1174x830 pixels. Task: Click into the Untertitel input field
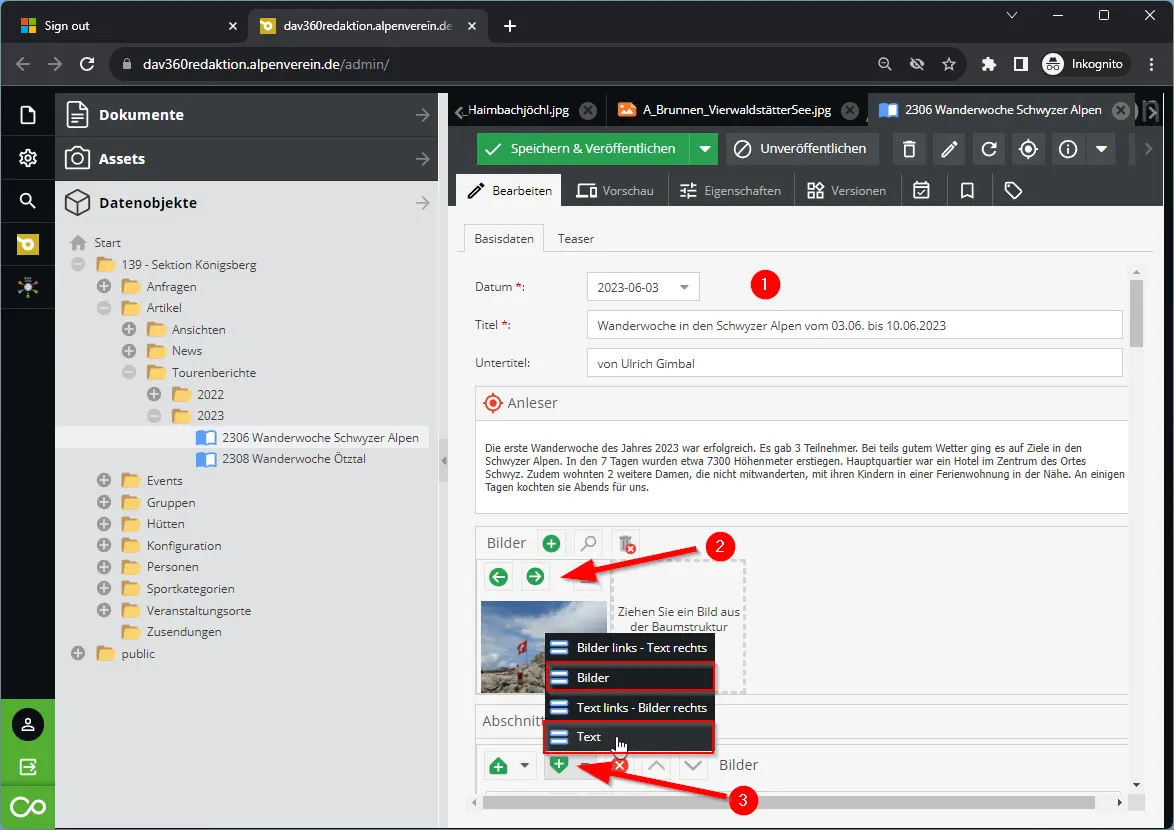854,363
